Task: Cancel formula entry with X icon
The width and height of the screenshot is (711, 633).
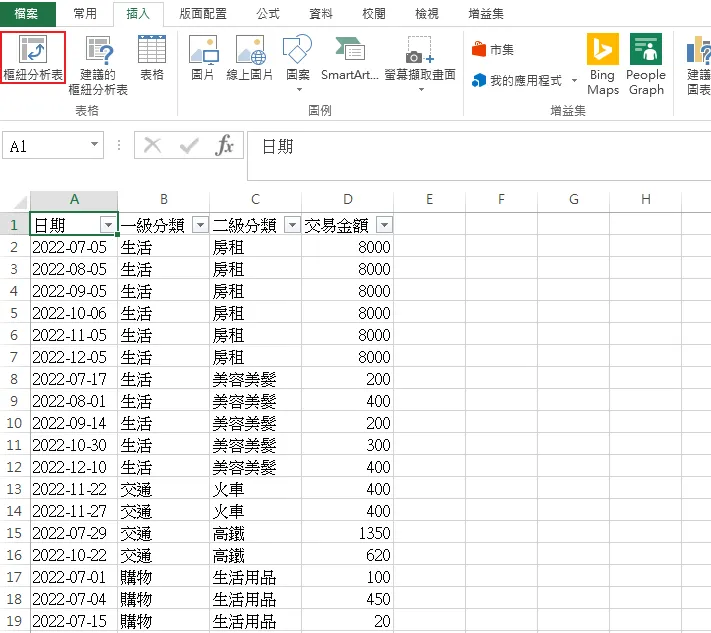Action: (x=152, y=146)
